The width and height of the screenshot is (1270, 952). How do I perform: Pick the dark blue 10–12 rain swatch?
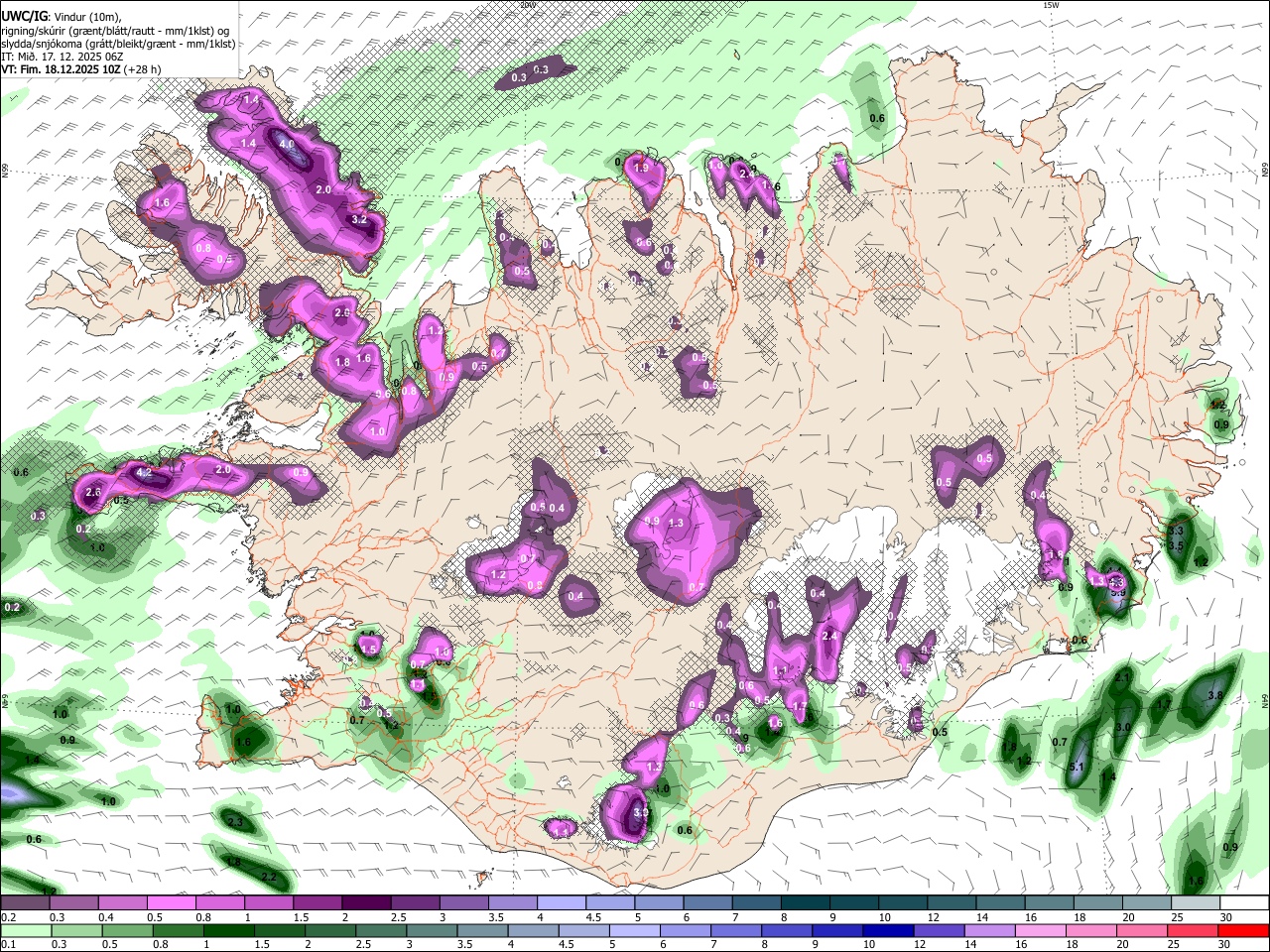click(886, 930)
